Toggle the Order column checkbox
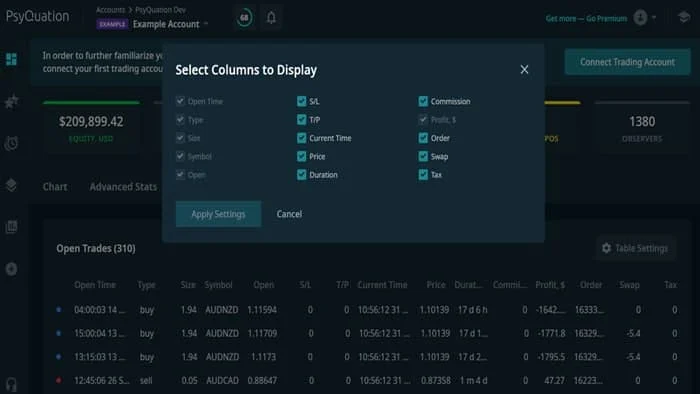Viewport: 700px width, 394px height. [423, 138]
